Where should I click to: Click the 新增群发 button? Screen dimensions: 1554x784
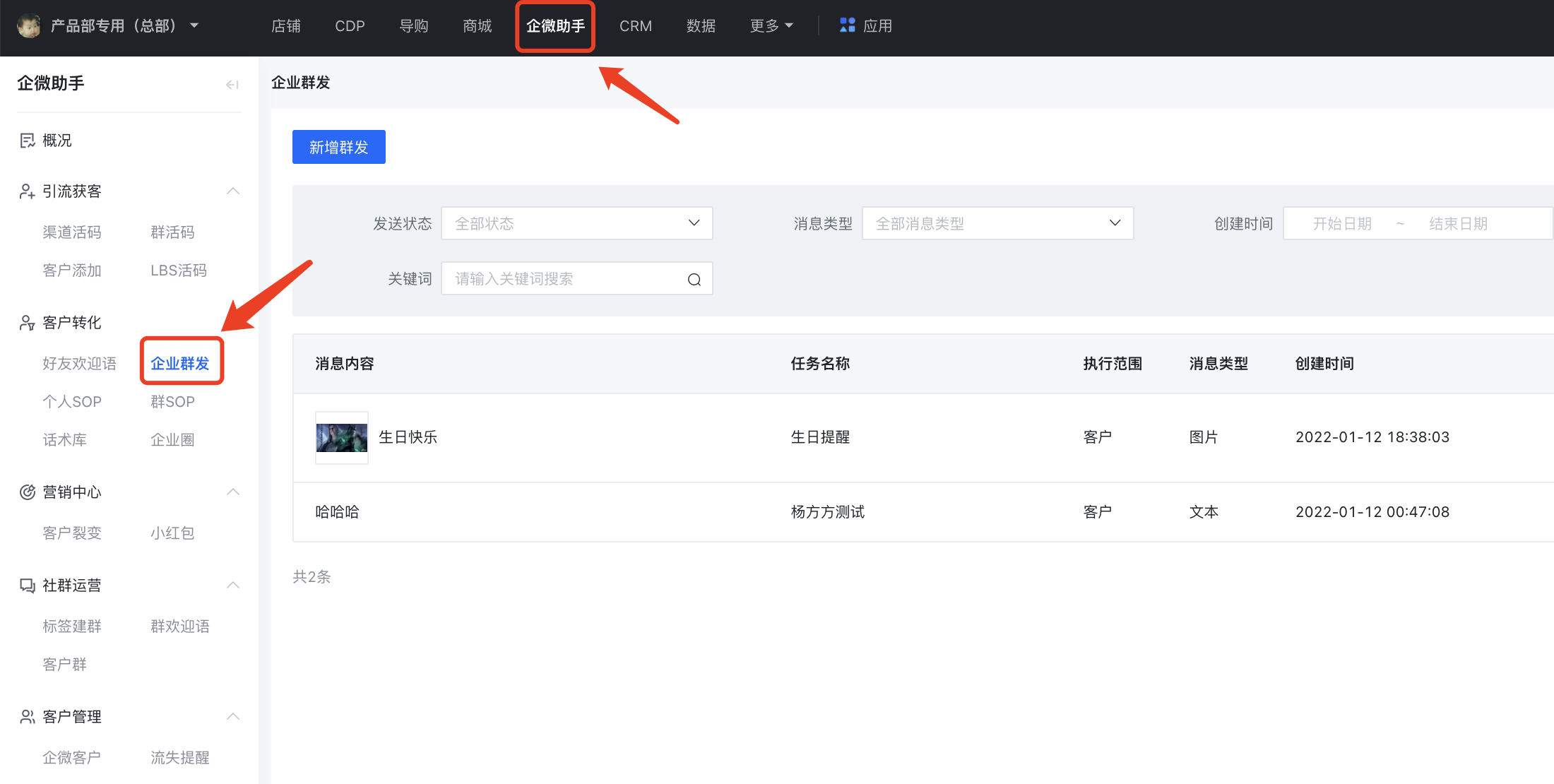click(338, 147)
